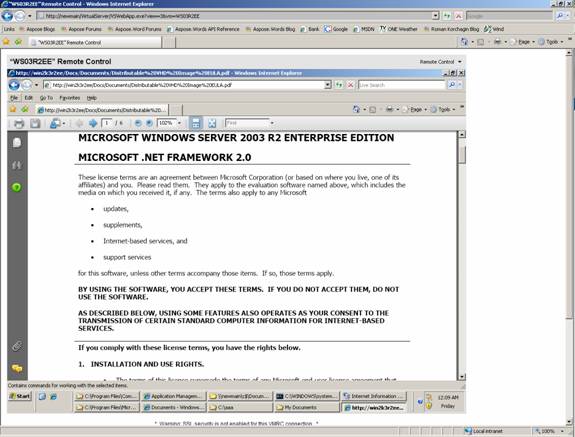Open the Pages panel icon in PDF sidebar

pyautogui.click(x=17, y=143)
